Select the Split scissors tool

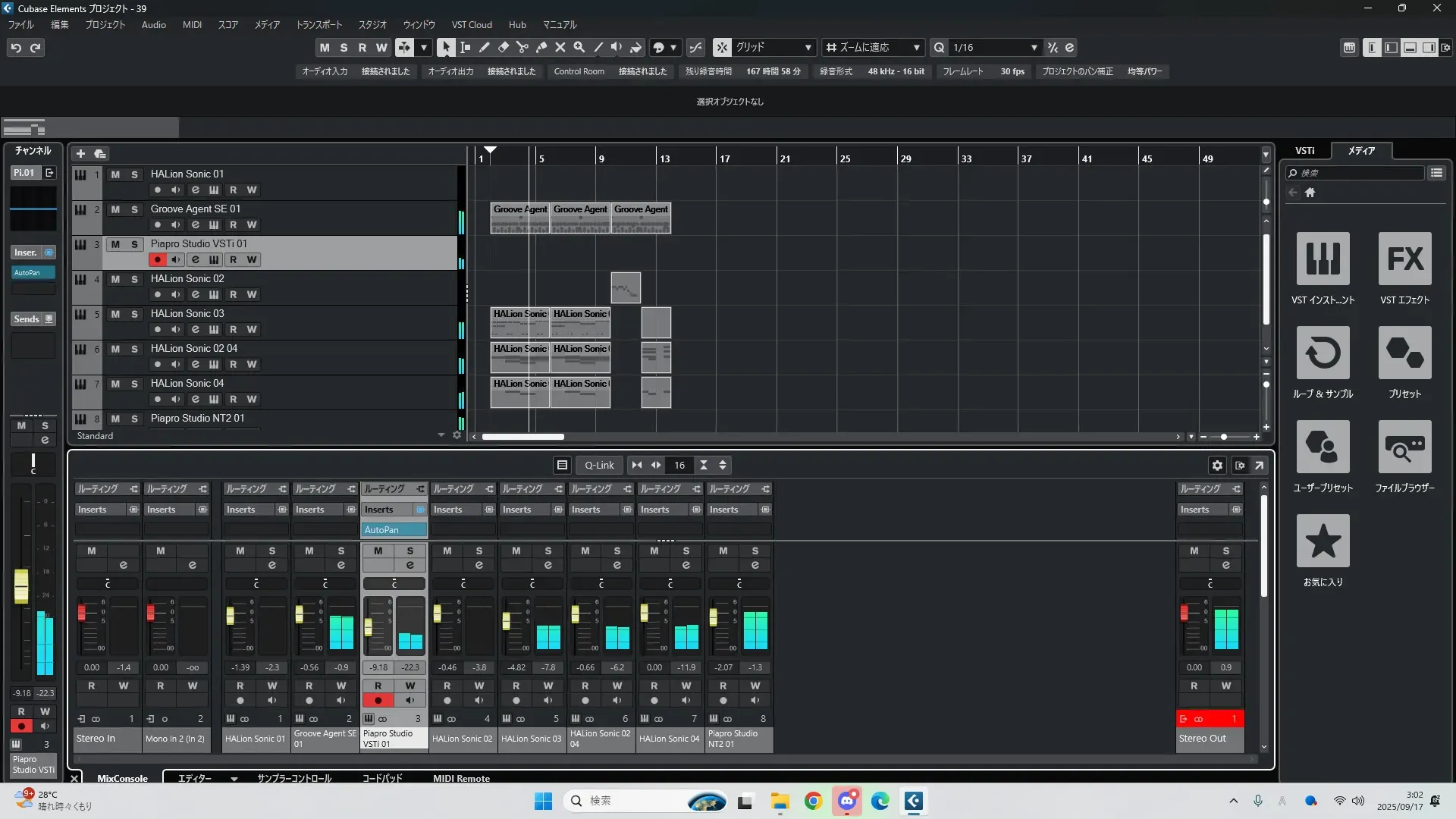[522, 47]
